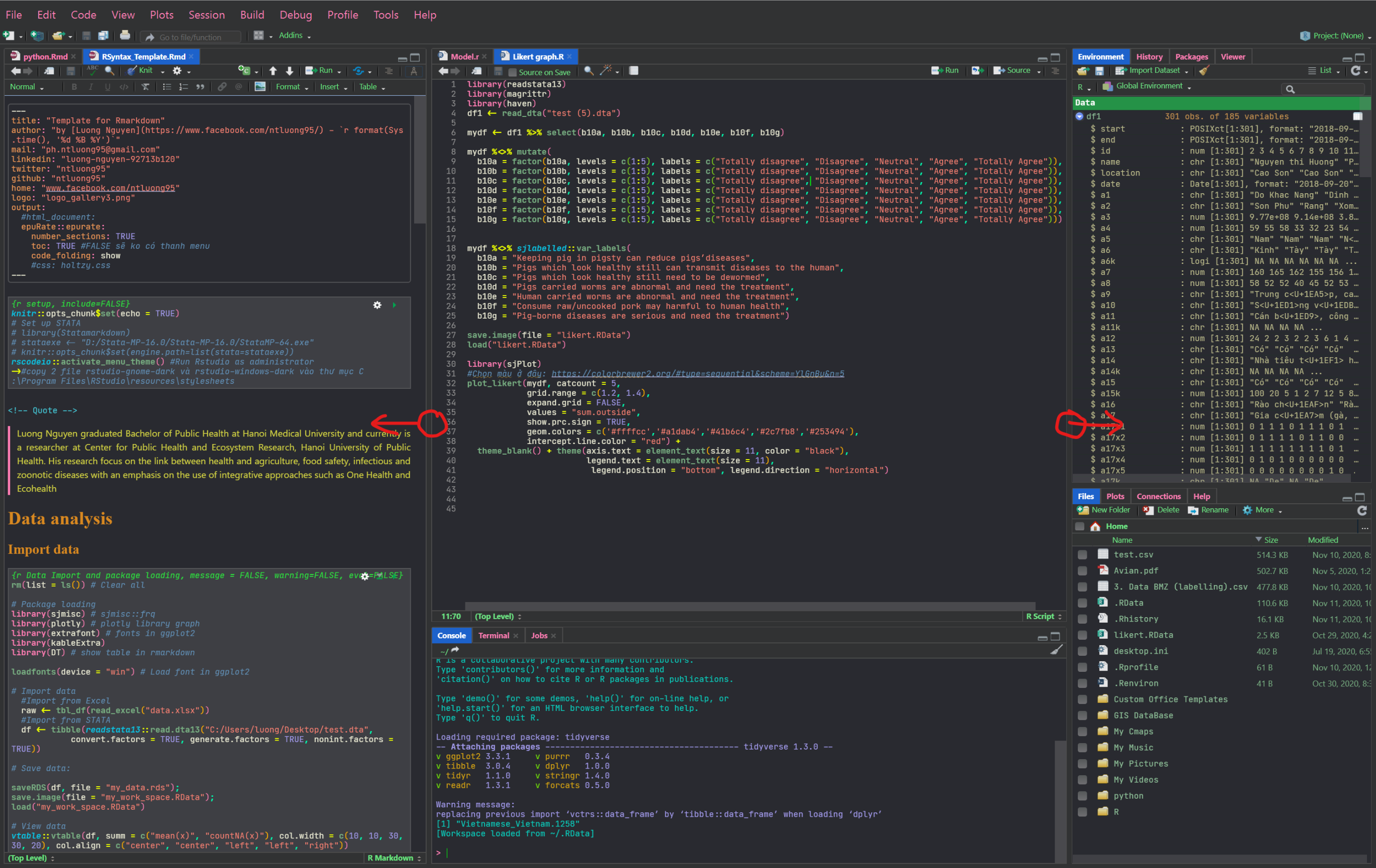The image size is (1376, 868).
Task: Check the checkbox beside likert.RData
Action: click(x=1082, y=634)
